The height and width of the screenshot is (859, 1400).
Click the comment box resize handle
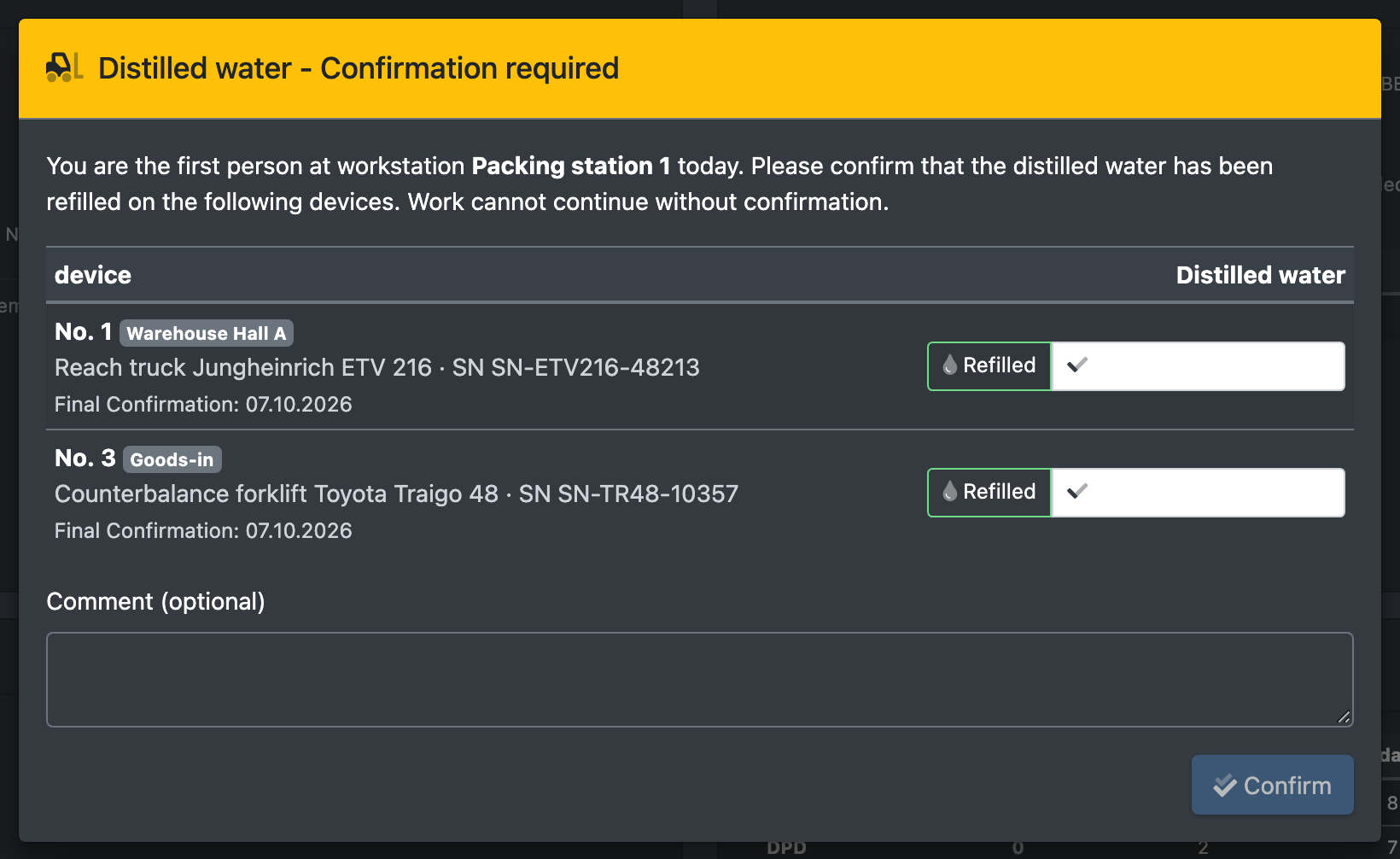pos(1344,717)
